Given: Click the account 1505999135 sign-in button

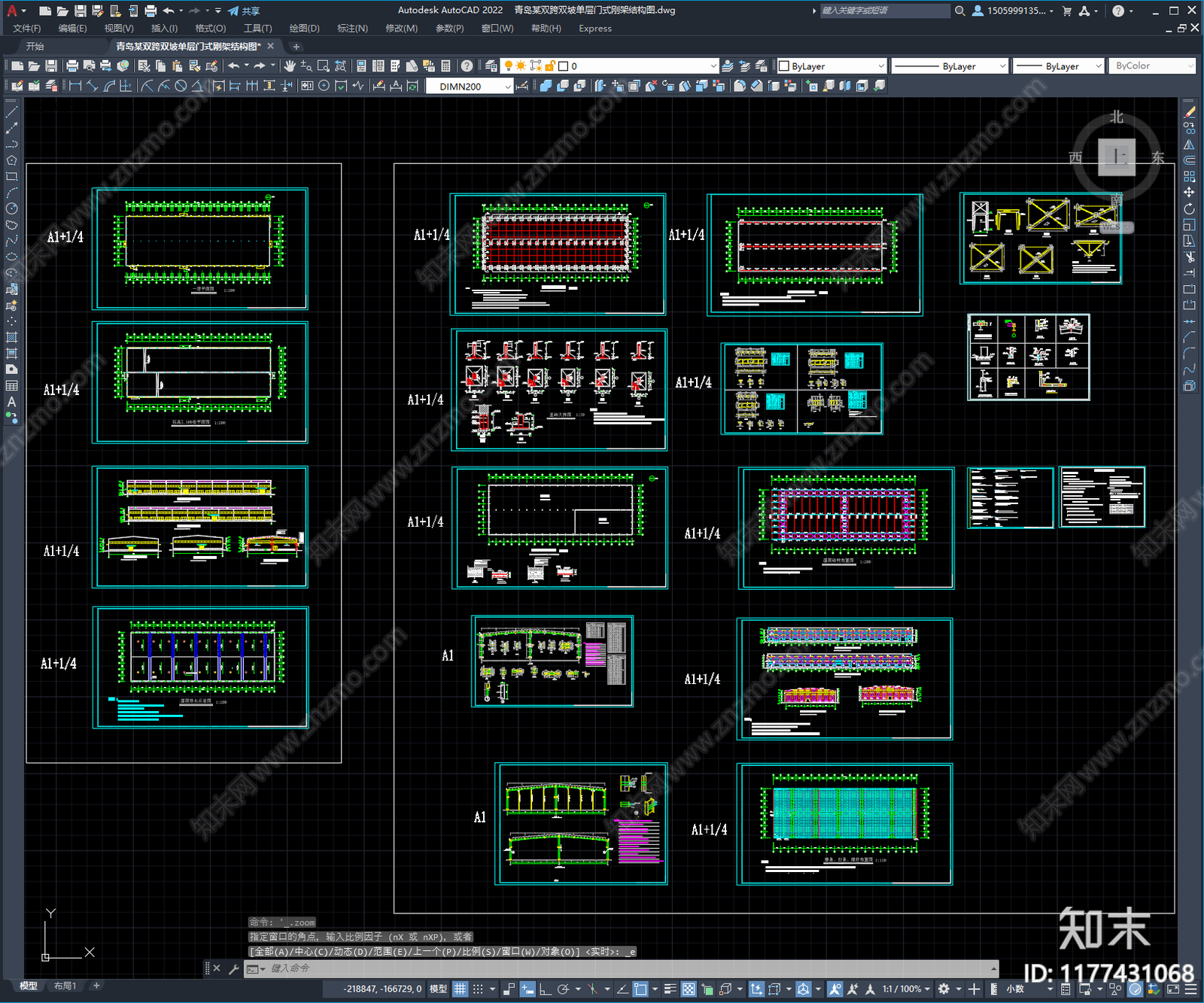Looking at the screenshot, I should point(1013,11).
